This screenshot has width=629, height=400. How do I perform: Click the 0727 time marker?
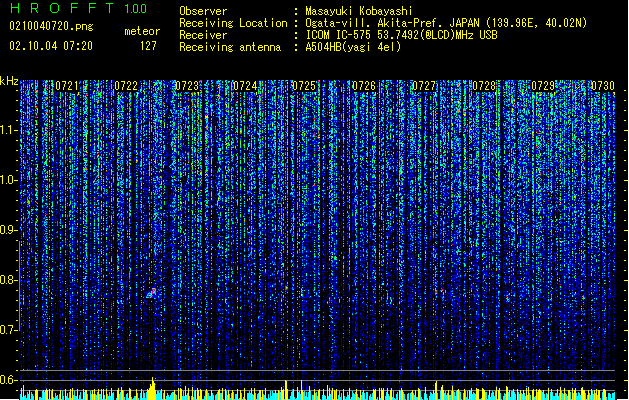pos(424,86)
